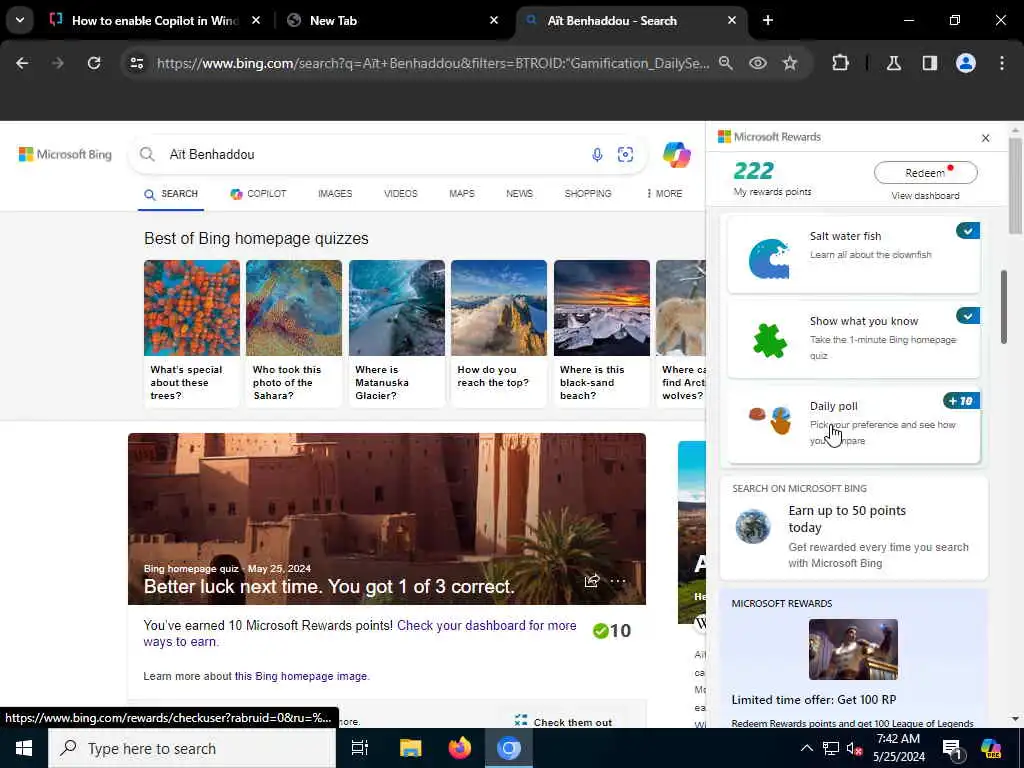
Task: Click the page vertical scrollbar thumb
Action: [x=1015, y=186]
